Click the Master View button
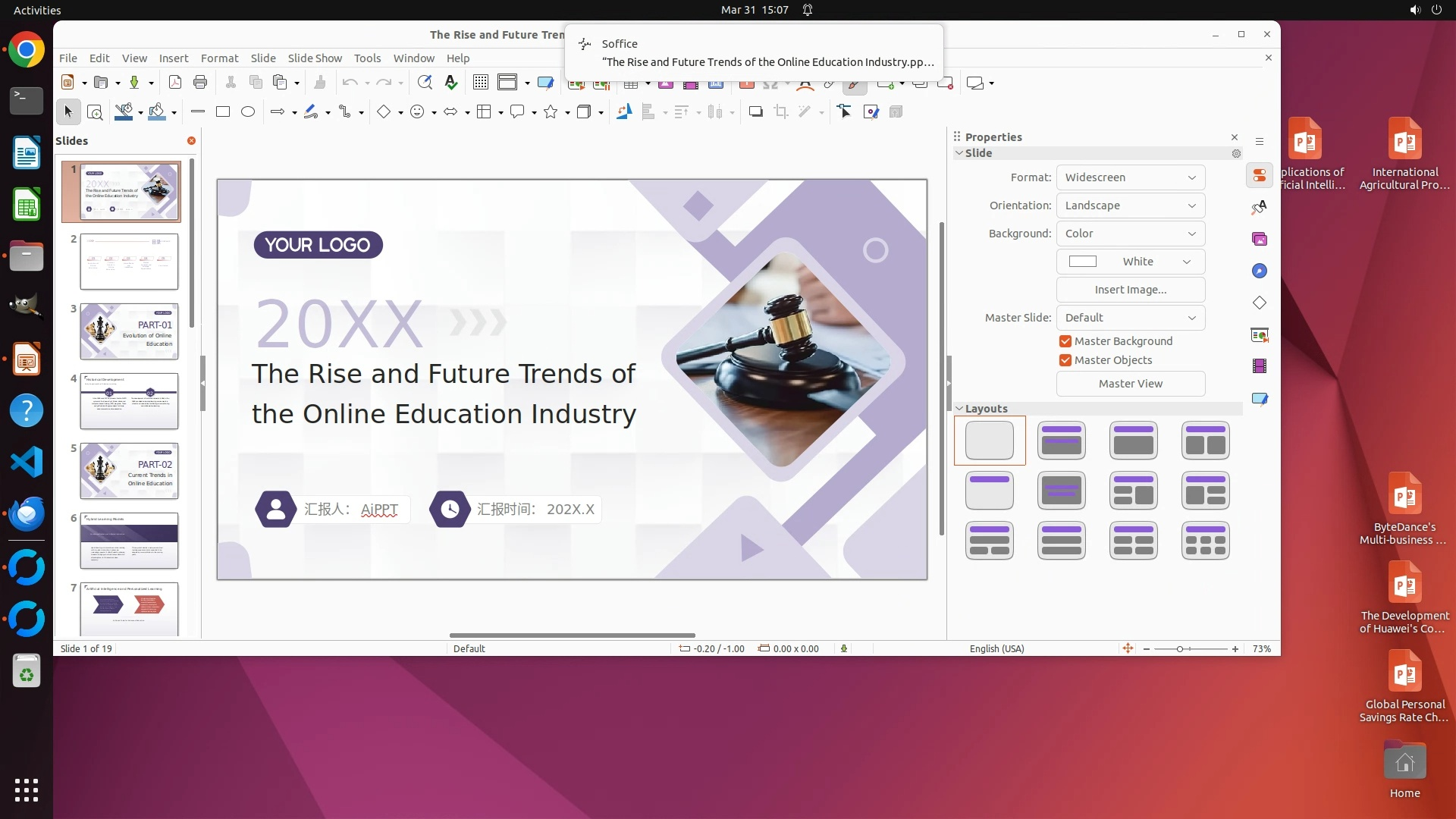Viewport: 1456px width, 819px height. point(1130,384)
